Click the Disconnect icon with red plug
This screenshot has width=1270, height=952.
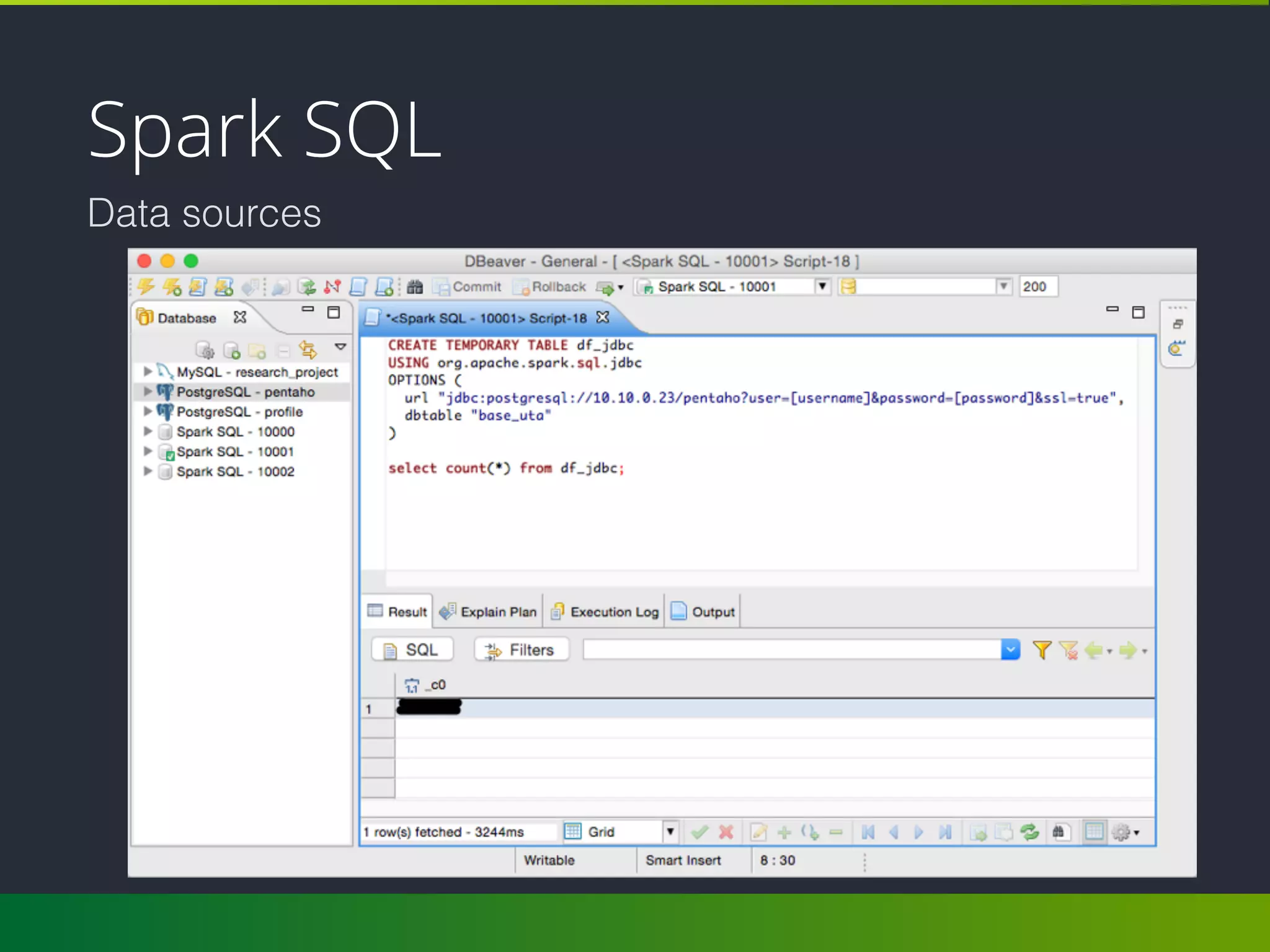point(332,286)
